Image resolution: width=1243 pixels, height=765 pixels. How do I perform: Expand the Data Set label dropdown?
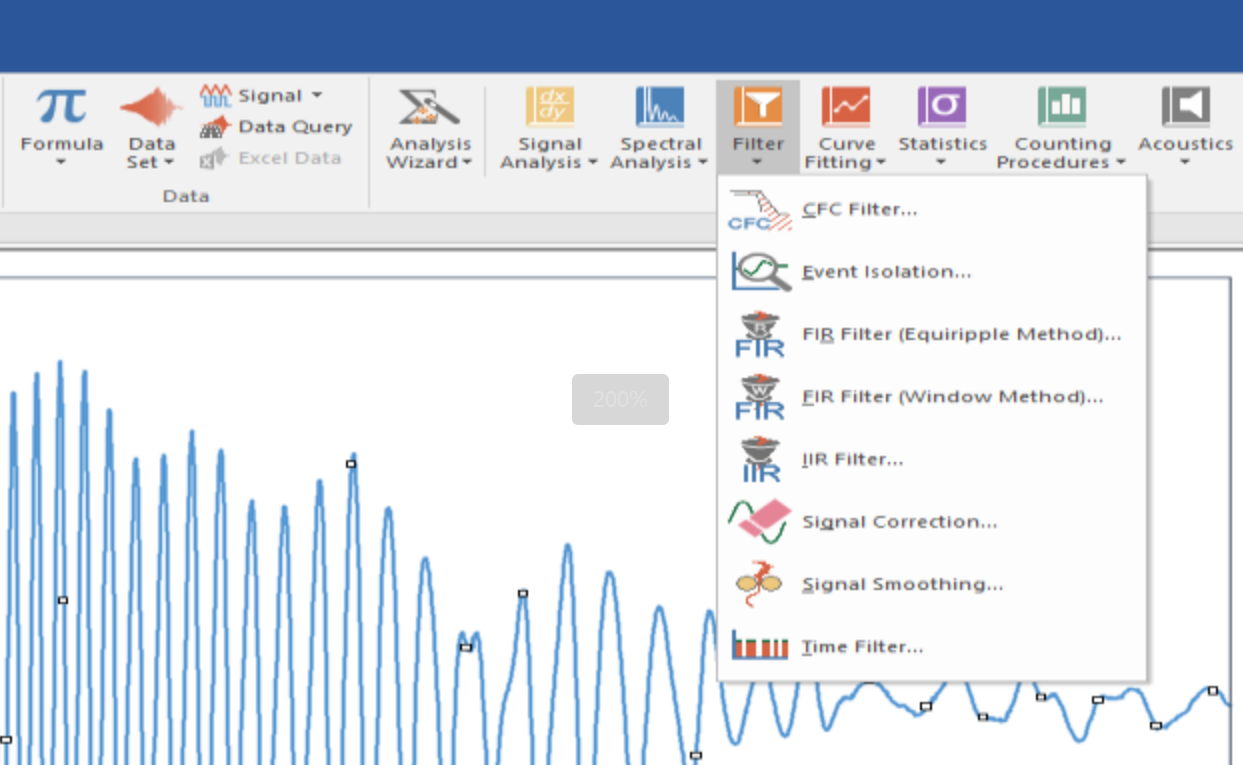pyautogui.click(x=151, y=153)
